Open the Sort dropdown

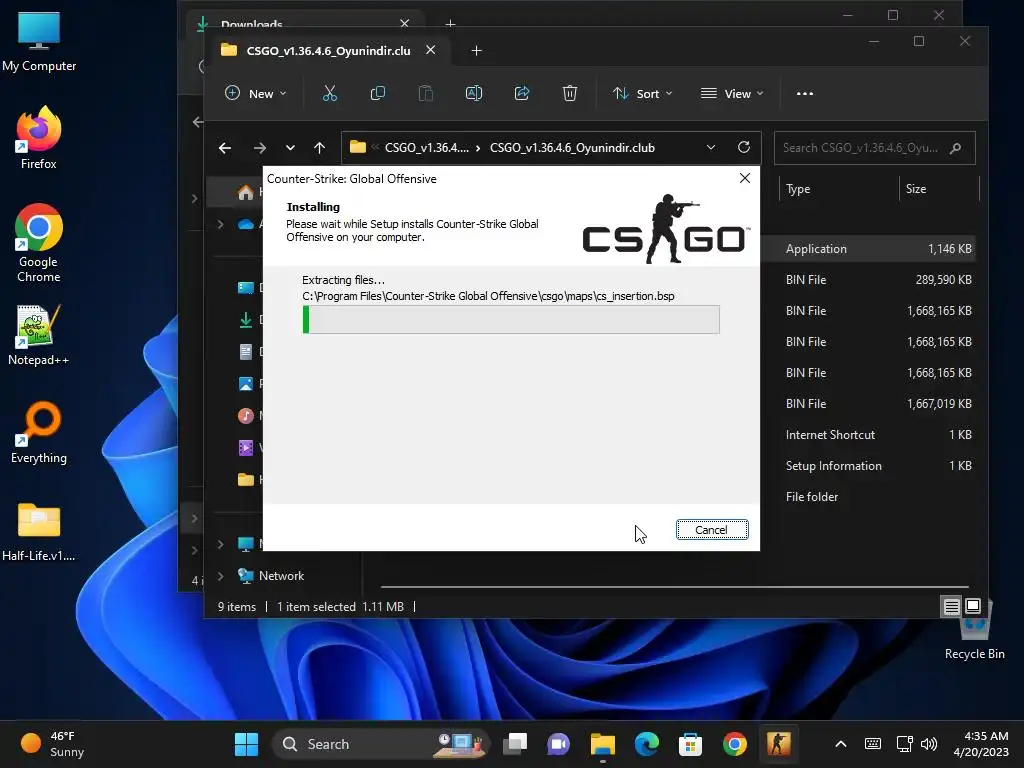(x=643, y=93)
